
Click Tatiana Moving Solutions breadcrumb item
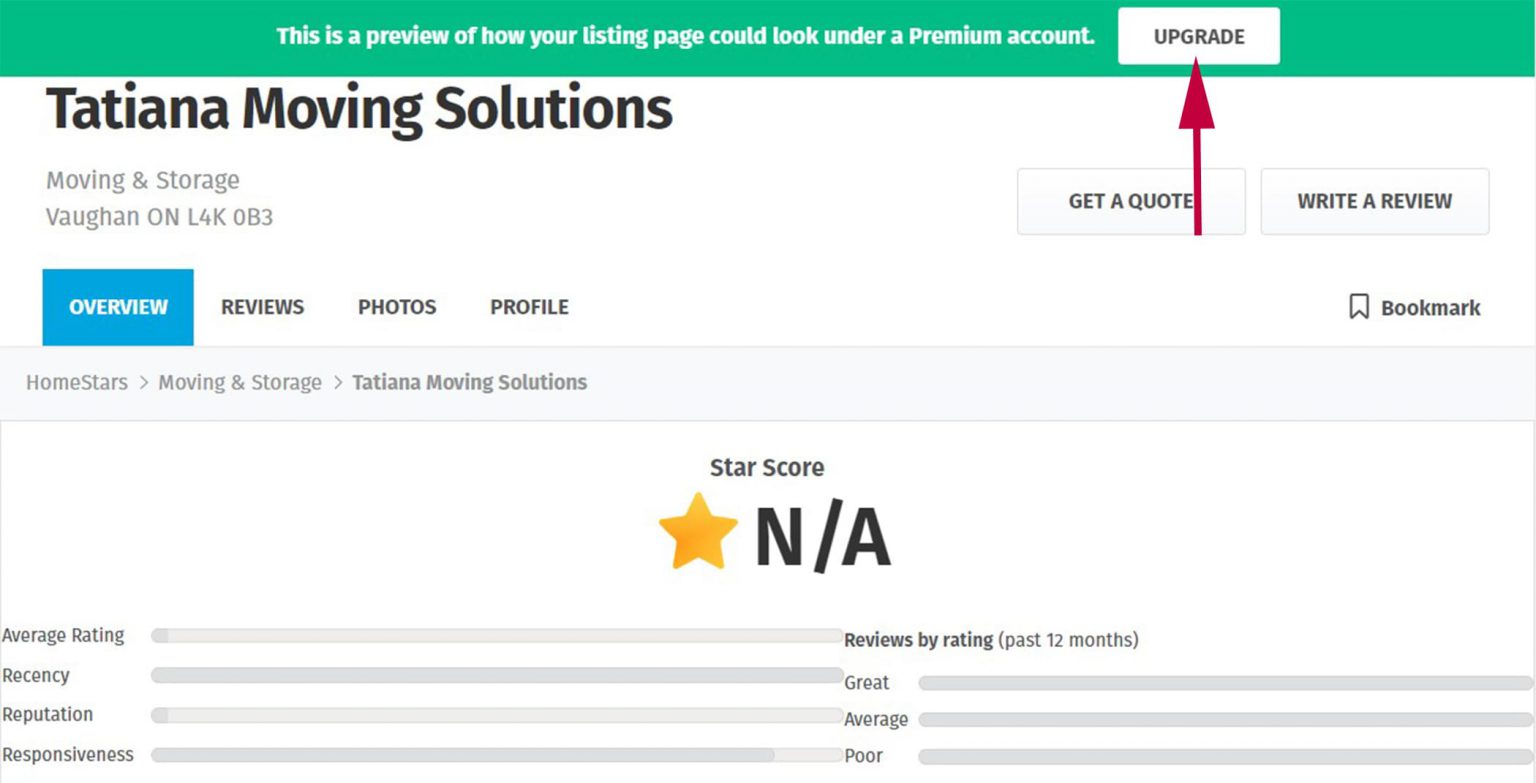[x=469, y=382]
